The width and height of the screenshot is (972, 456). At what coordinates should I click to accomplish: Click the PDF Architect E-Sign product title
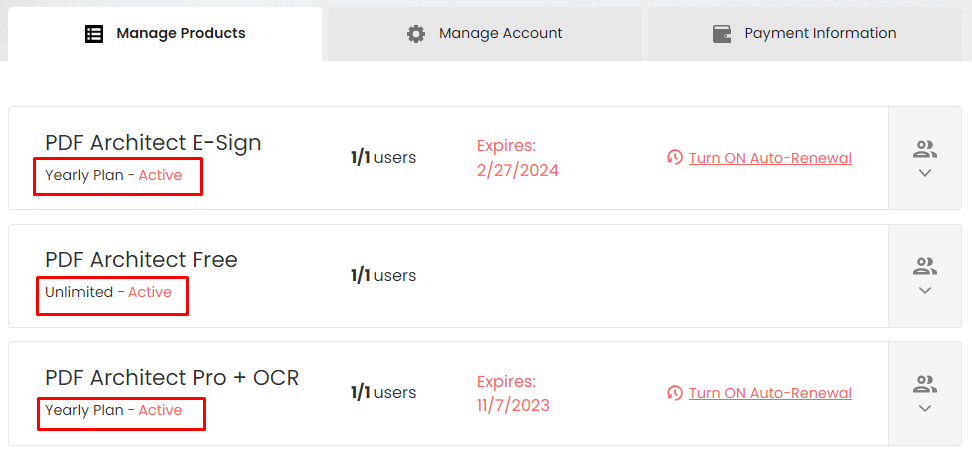pos(153,143)
